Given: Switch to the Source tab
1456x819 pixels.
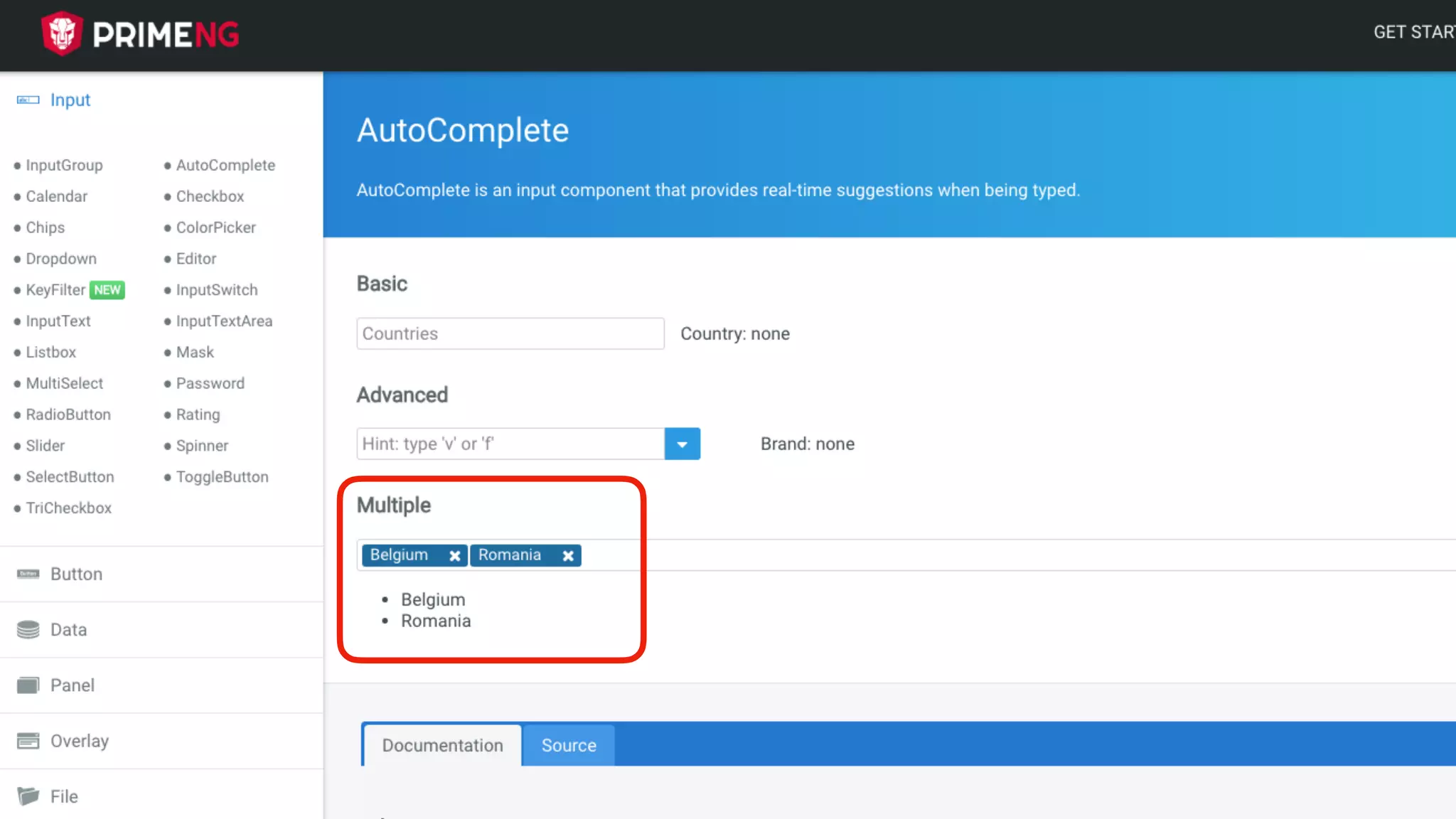Looking at the screenshot, I should 569,745.
